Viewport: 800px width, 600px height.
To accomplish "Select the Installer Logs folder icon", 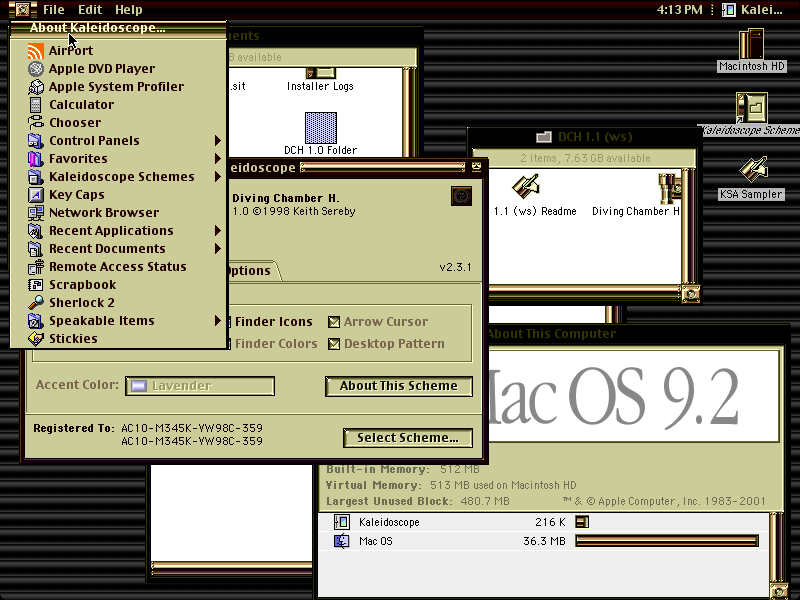I will point(320,73).
